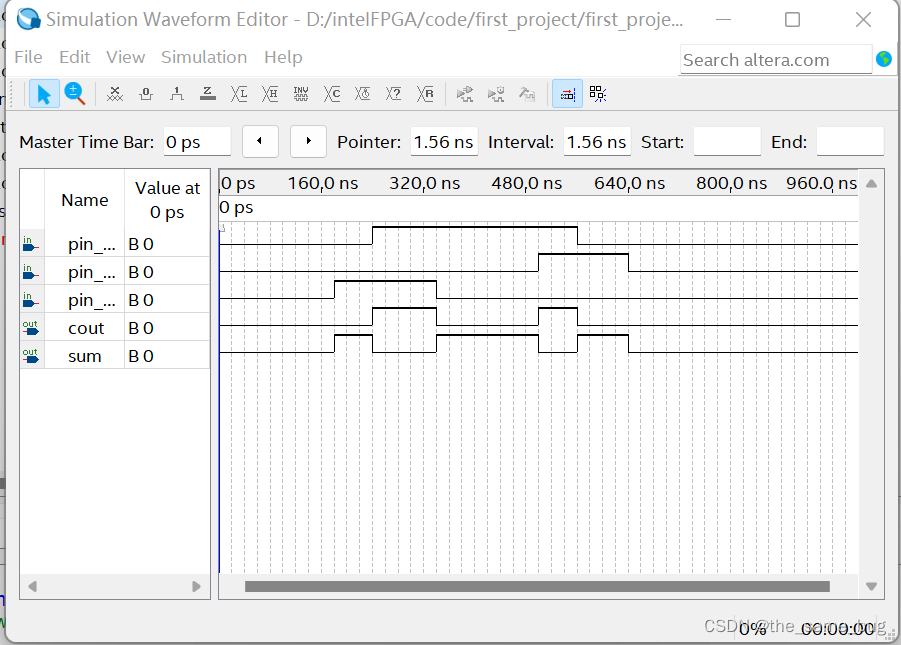Click the Interval value field
The image size is (901, 645).
pos(597,142)
